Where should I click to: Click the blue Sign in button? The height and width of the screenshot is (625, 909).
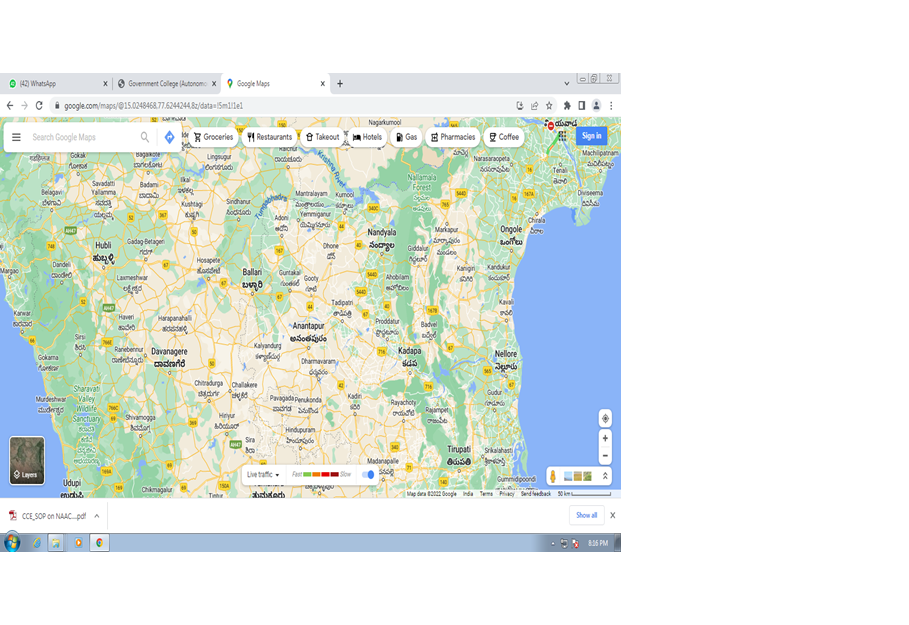coord(591,136)
